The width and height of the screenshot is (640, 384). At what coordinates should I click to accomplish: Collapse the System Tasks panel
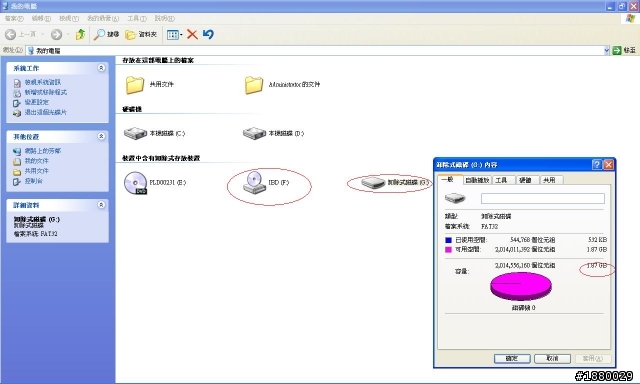[x=101, y=68]
